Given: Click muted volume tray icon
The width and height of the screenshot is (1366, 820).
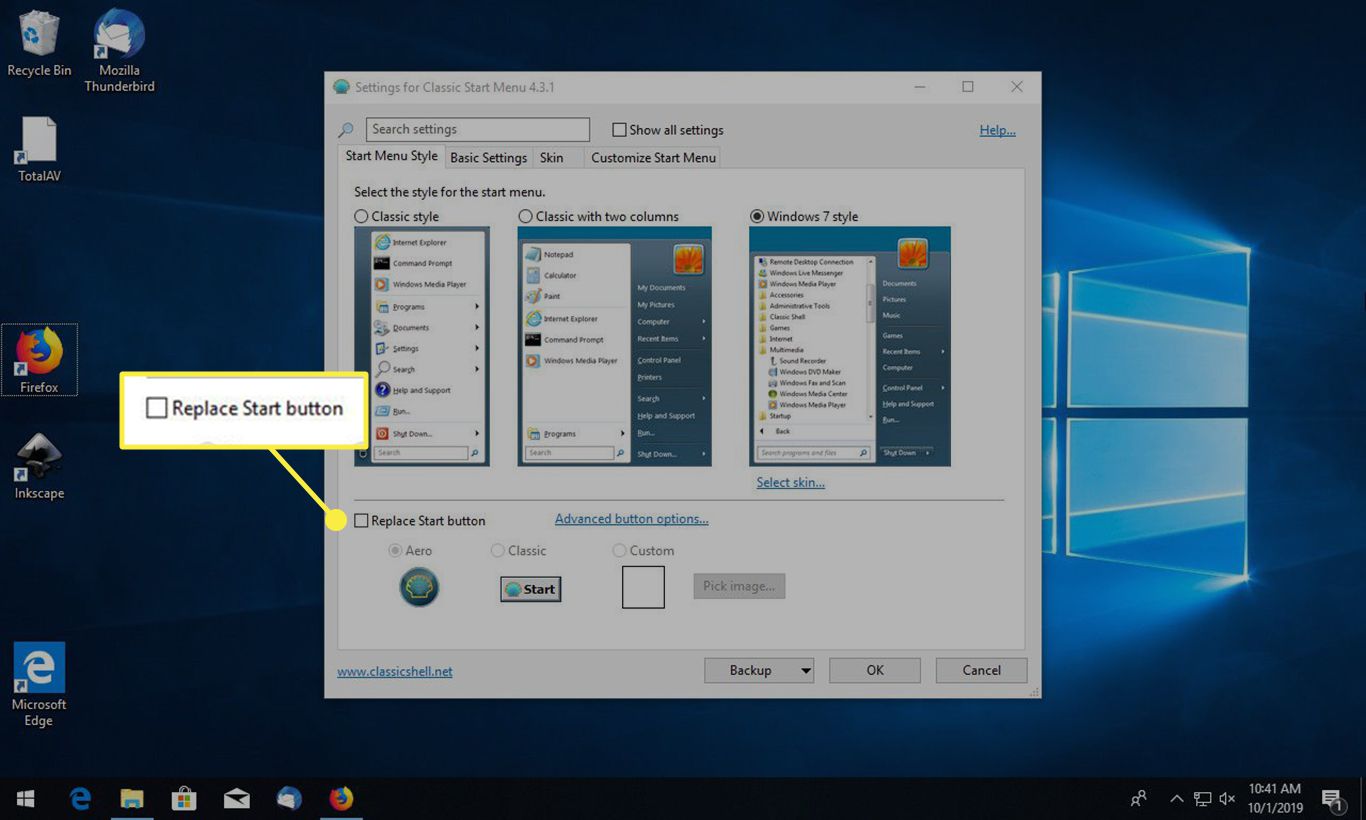Looking at the screenshot, I should pyautogui.click(x=1227, y=799).
